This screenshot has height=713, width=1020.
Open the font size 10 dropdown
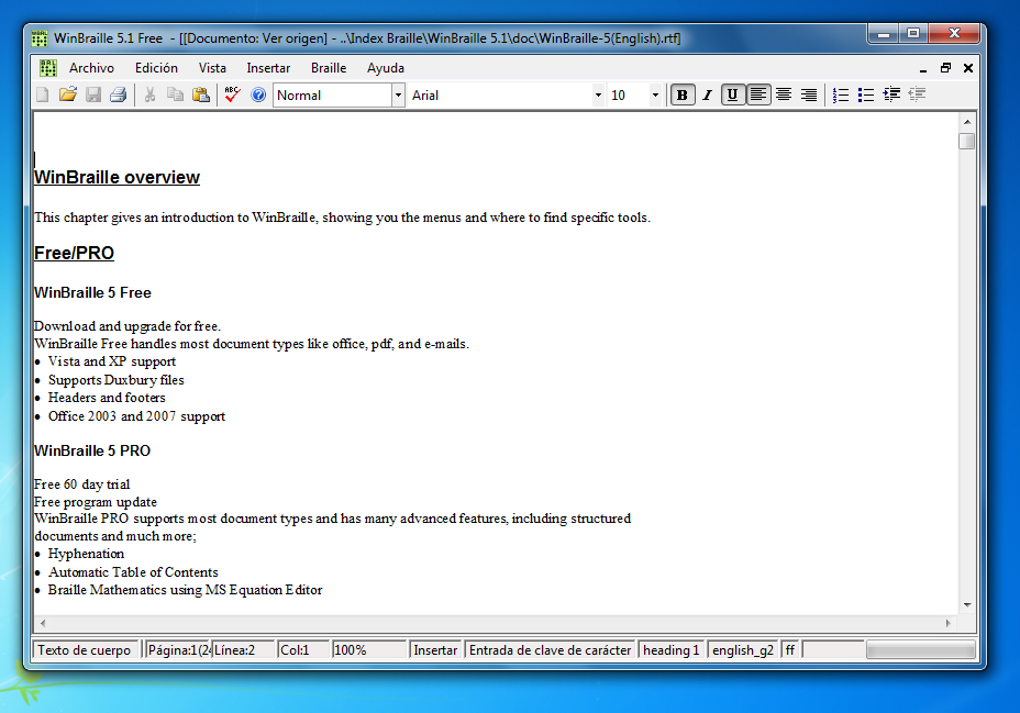click(655, 95)
